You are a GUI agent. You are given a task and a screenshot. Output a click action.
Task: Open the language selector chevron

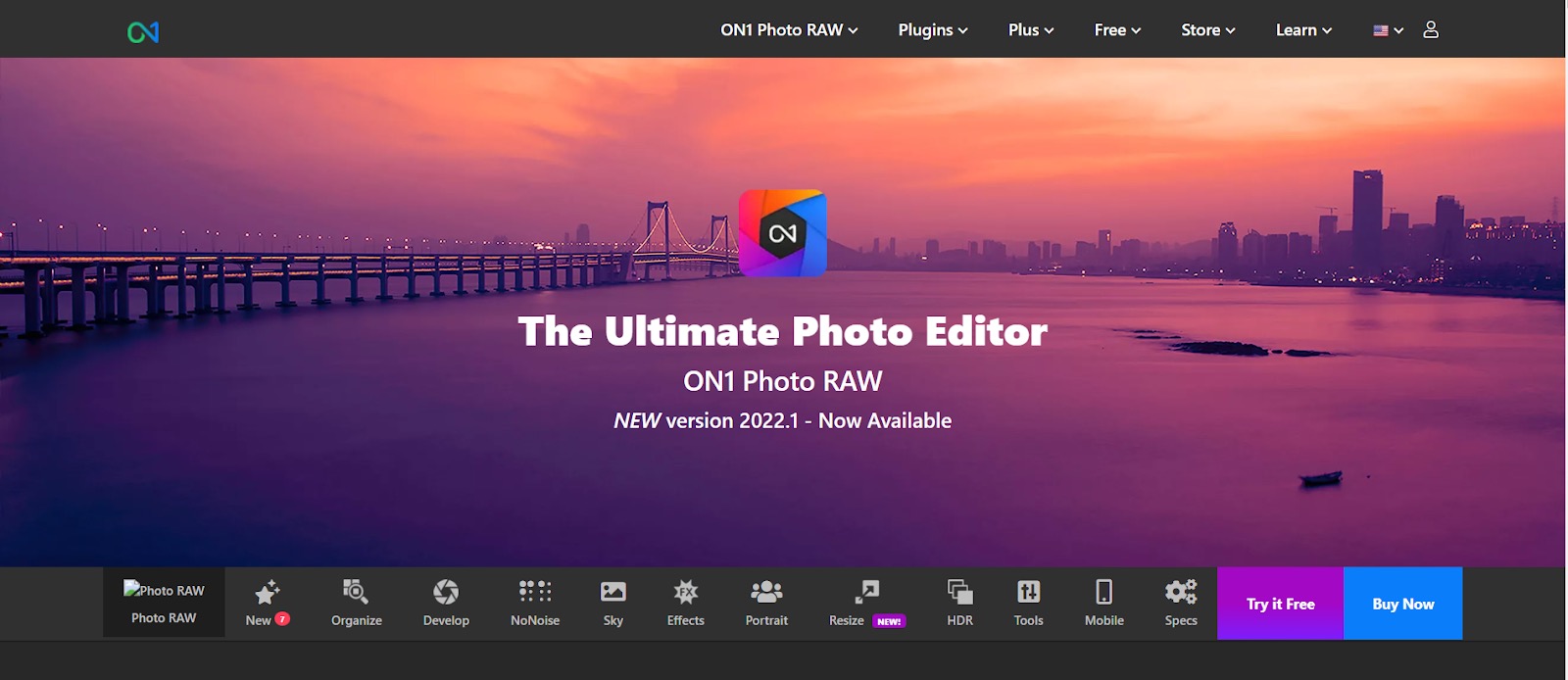pos(1398,31)
